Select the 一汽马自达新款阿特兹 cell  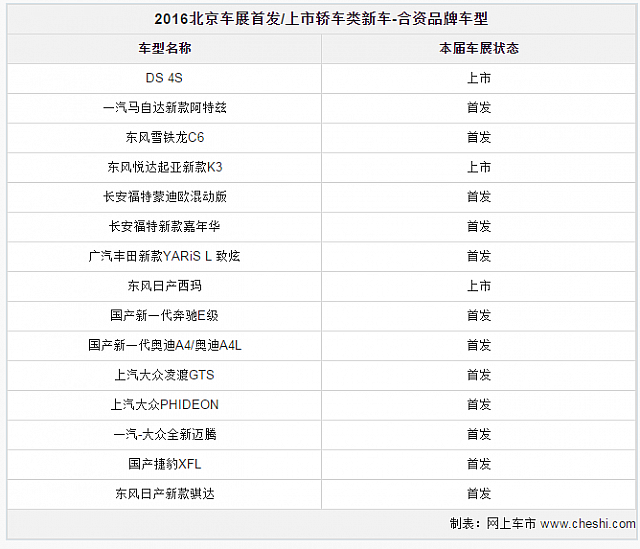point(164,108)
